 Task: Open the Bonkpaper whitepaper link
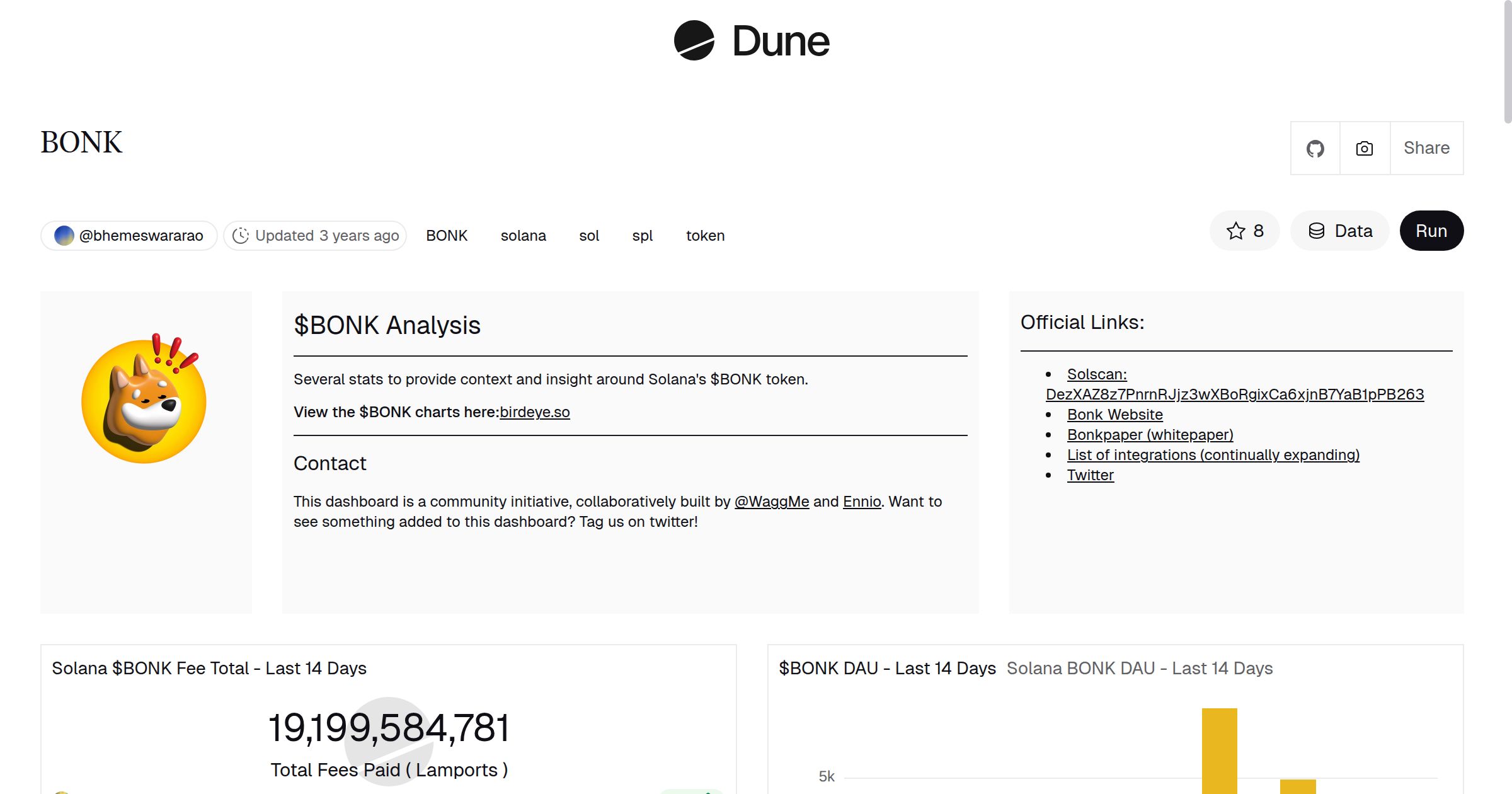click(x=1150, y=434)
